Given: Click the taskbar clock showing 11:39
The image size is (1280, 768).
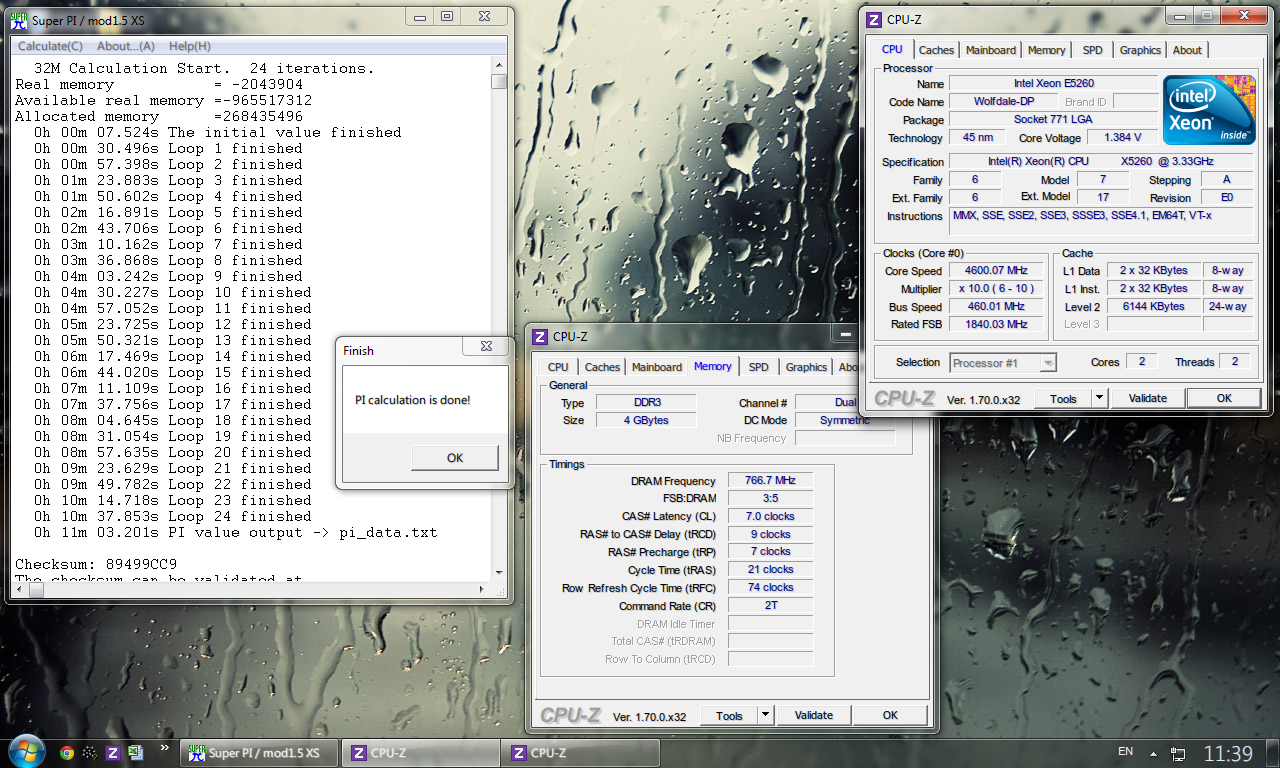Looking at the screenshot, I should coord(1228,753).
